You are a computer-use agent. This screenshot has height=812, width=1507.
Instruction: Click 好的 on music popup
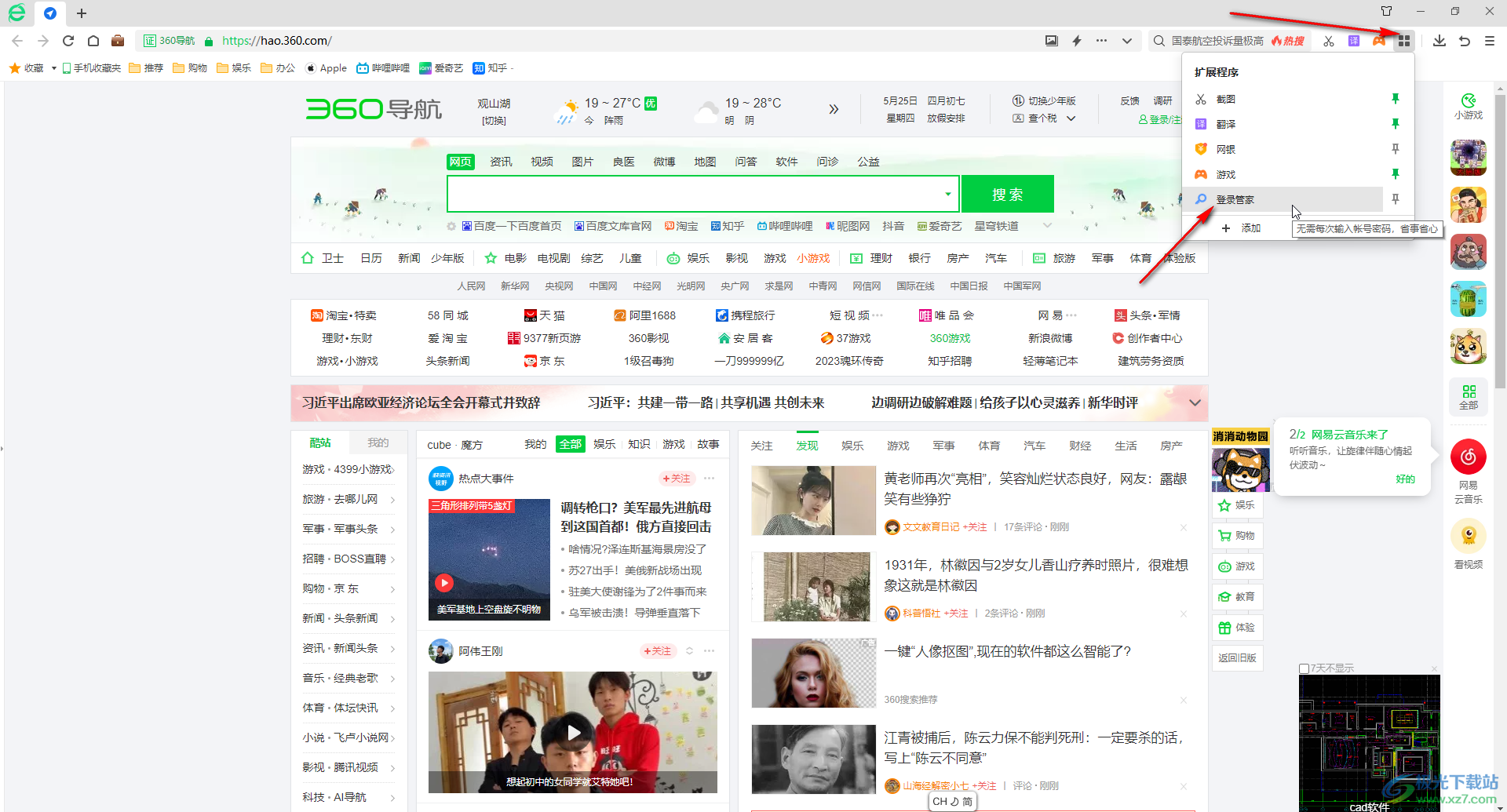[1405, 479]
